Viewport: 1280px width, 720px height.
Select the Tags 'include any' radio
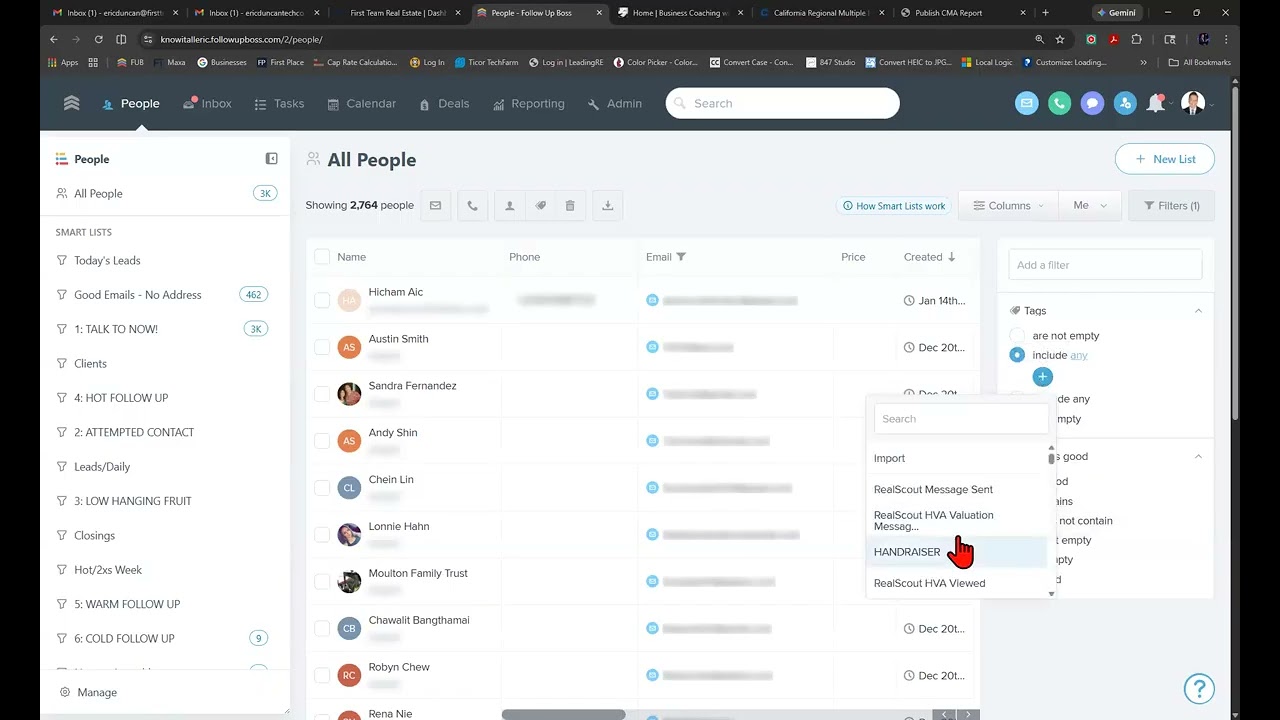point(1017,355)
